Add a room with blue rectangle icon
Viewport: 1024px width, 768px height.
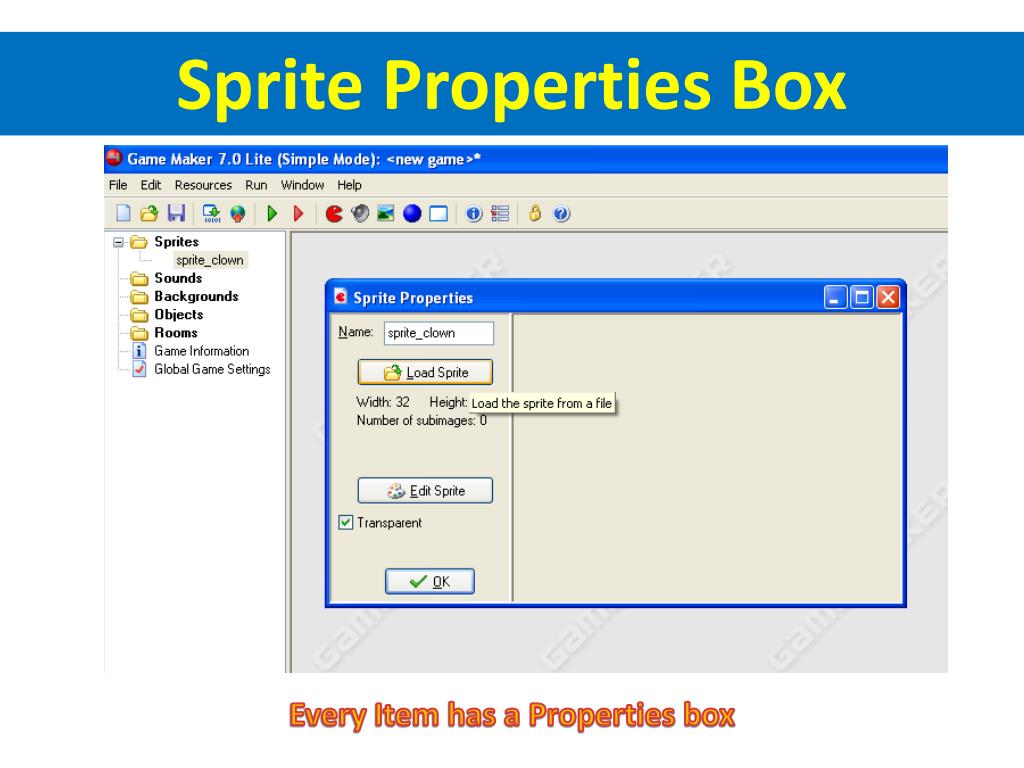438,214
